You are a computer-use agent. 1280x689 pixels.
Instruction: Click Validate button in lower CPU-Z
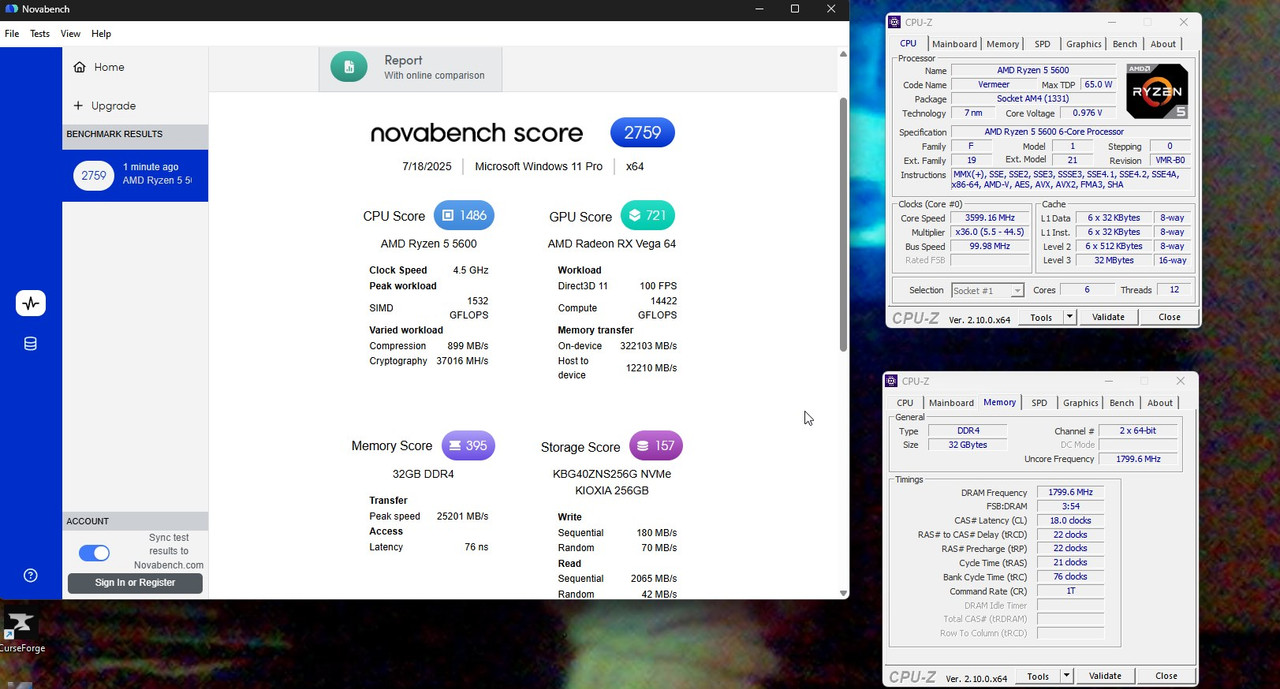pyautogui.click(x=1105, y=676)
